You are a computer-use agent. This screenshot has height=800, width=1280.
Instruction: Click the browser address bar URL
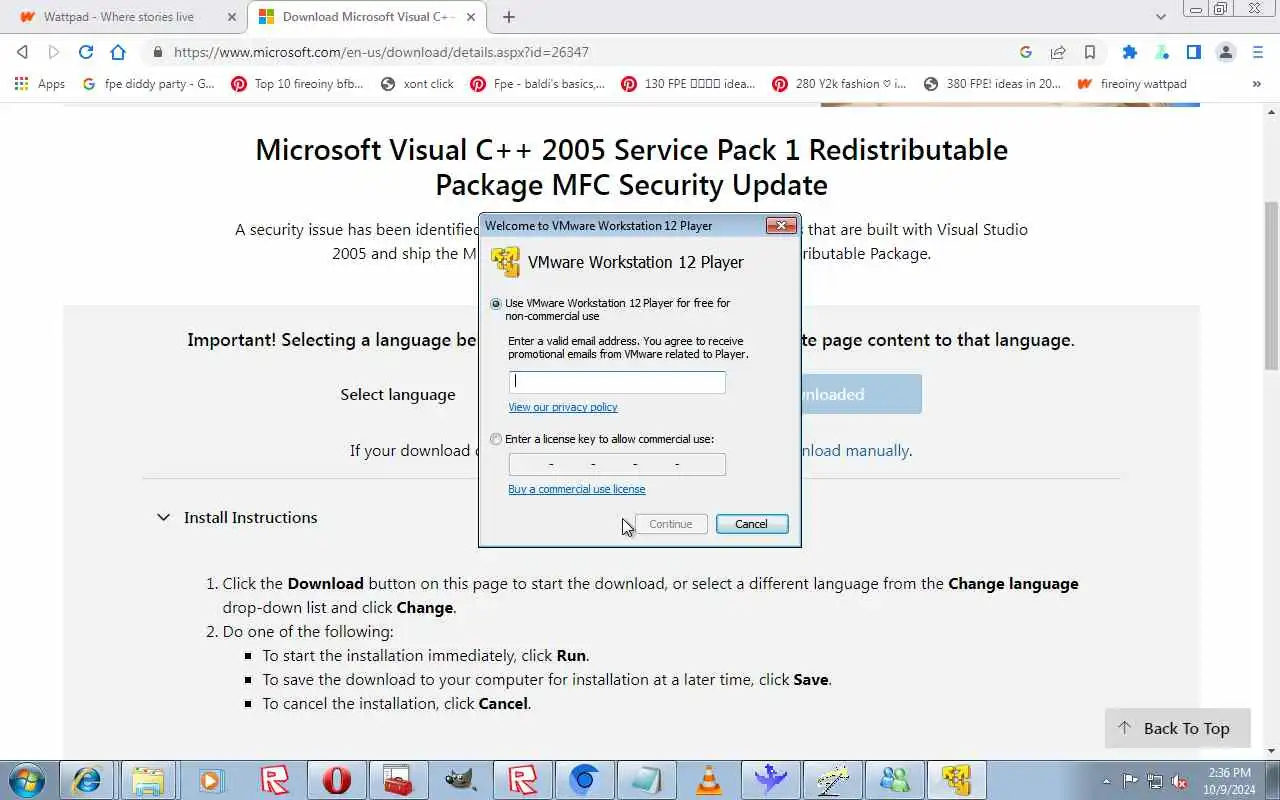tap(381, 52)
